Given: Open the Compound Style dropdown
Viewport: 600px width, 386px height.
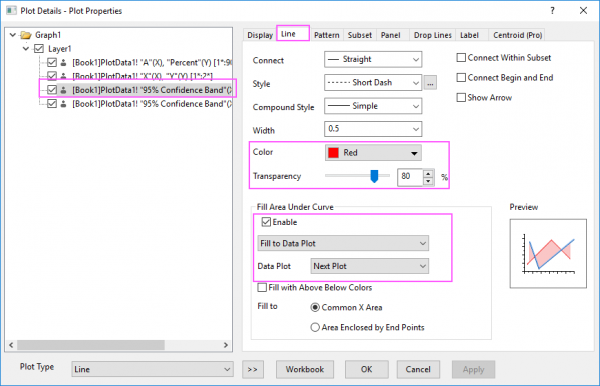Looking at the screenshot, I should coord(373,106).
